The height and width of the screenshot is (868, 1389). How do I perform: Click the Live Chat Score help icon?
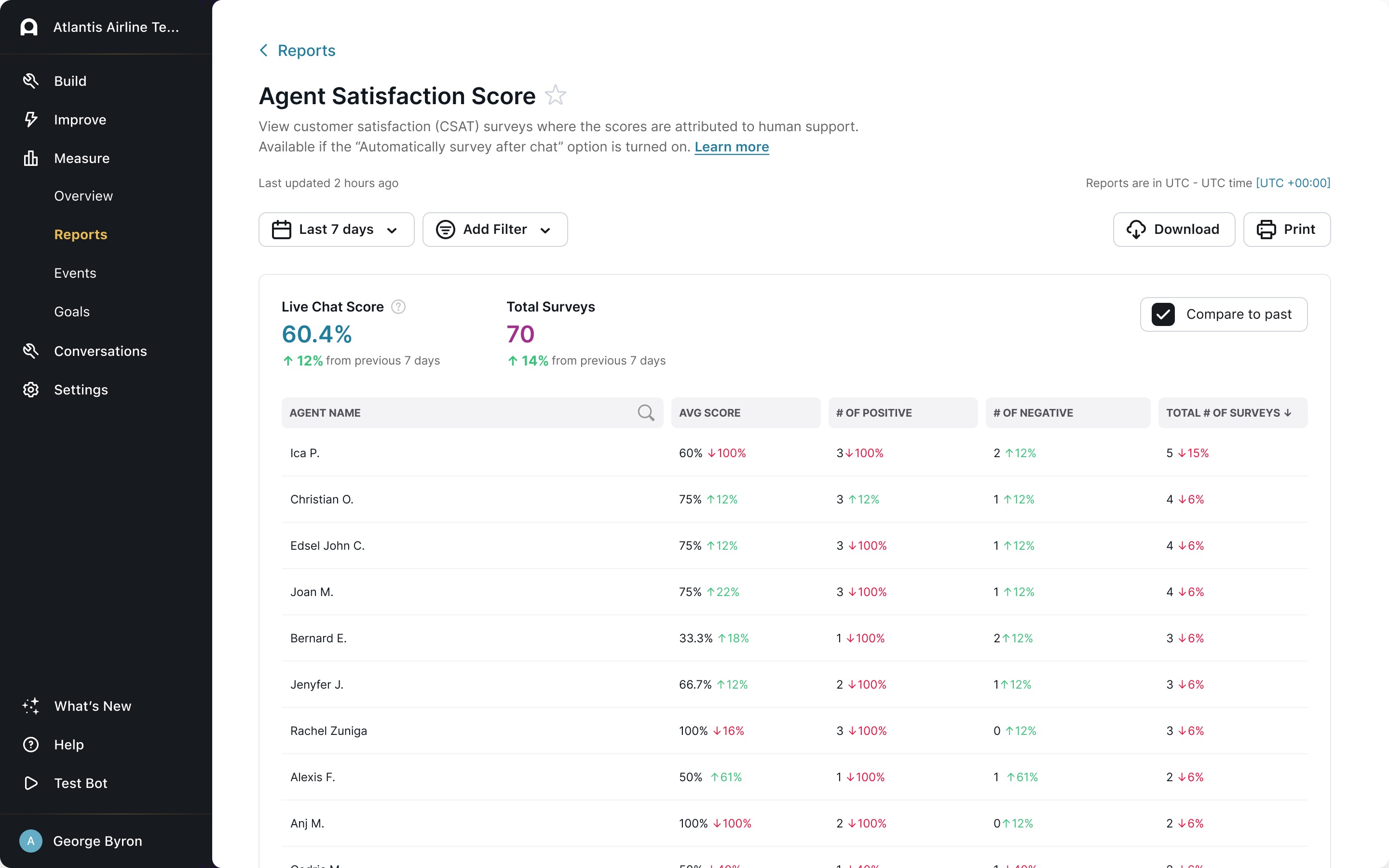click(398, 307)
